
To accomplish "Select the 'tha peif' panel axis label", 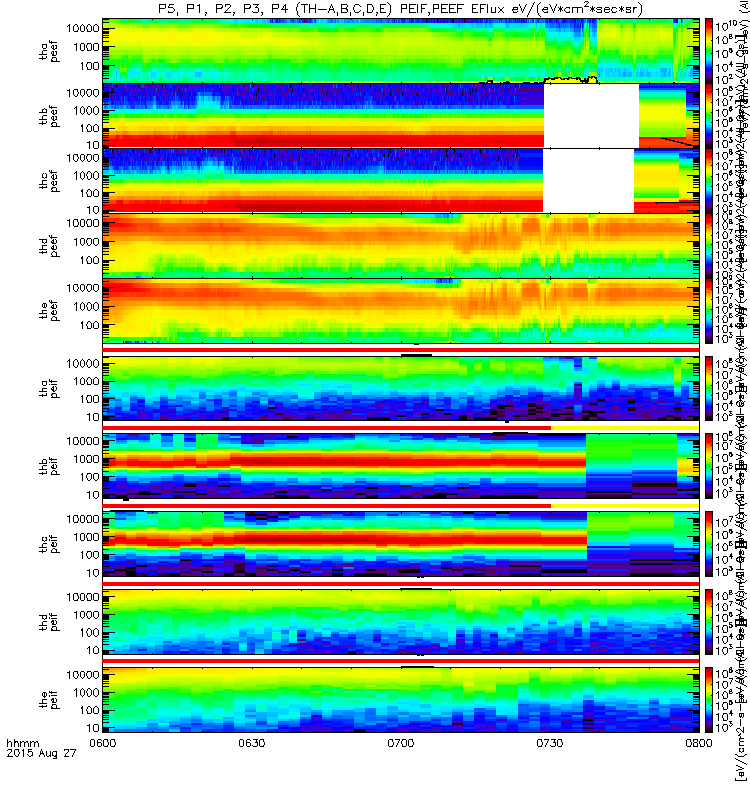I will tap(49, 388).
